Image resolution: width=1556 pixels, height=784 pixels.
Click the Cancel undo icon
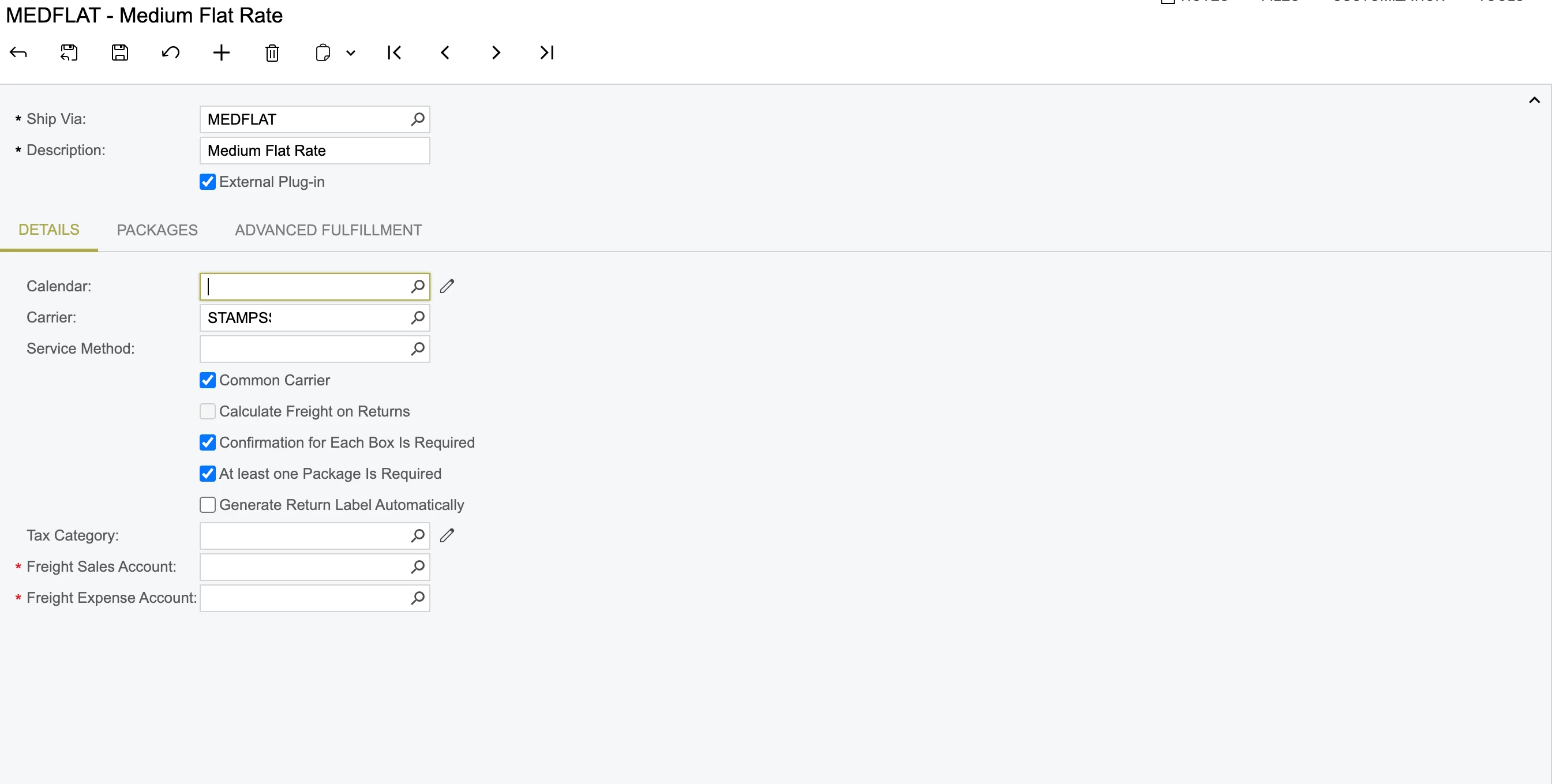pos(170,52)
